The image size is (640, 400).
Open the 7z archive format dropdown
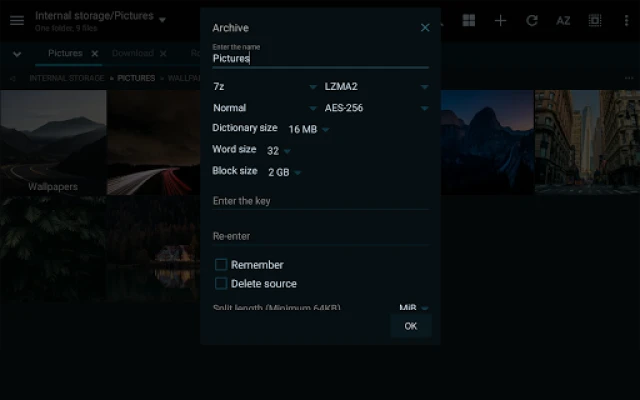264,87
